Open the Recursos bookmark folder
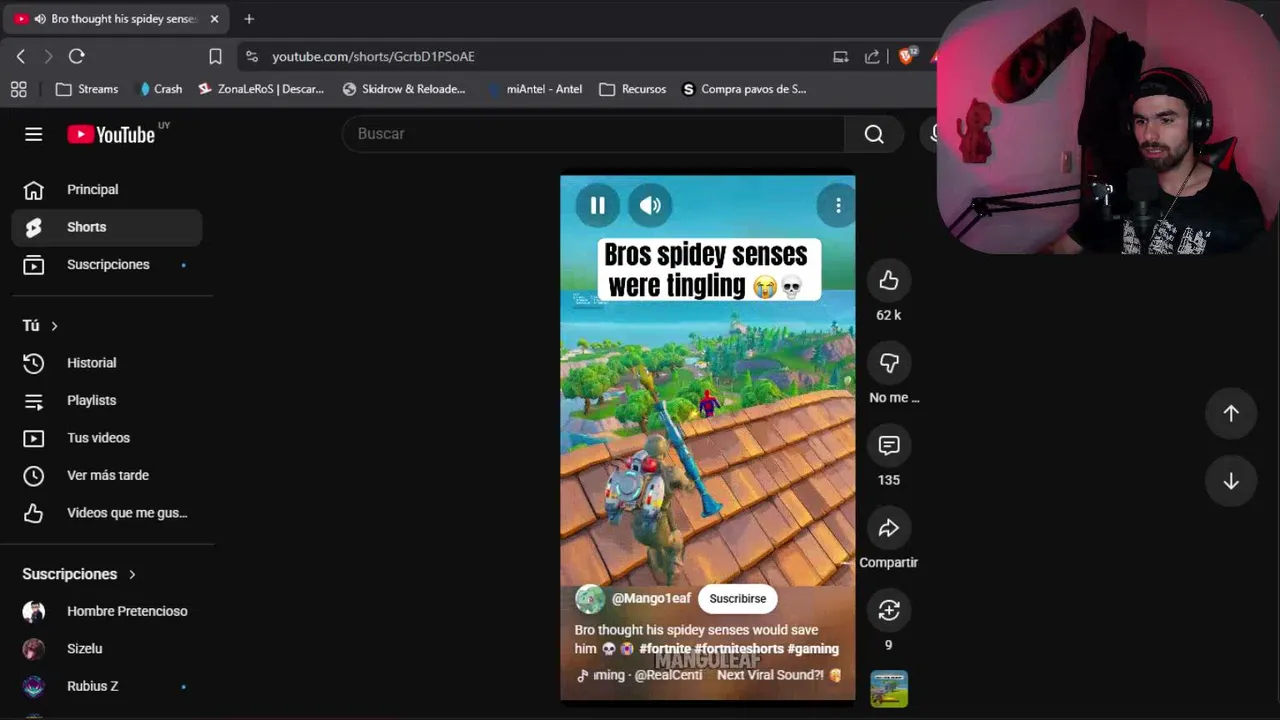 tap(633, 89)
